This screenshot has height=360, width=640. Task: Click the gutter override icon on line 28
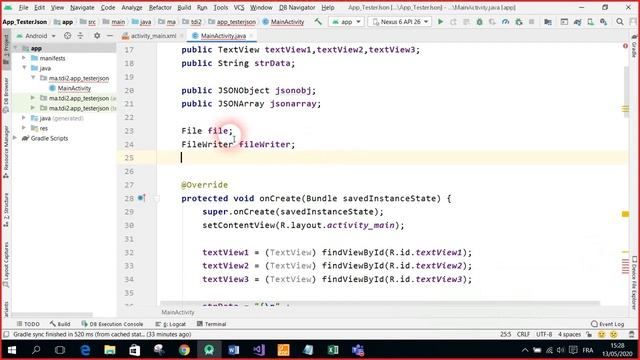[141, 198]
